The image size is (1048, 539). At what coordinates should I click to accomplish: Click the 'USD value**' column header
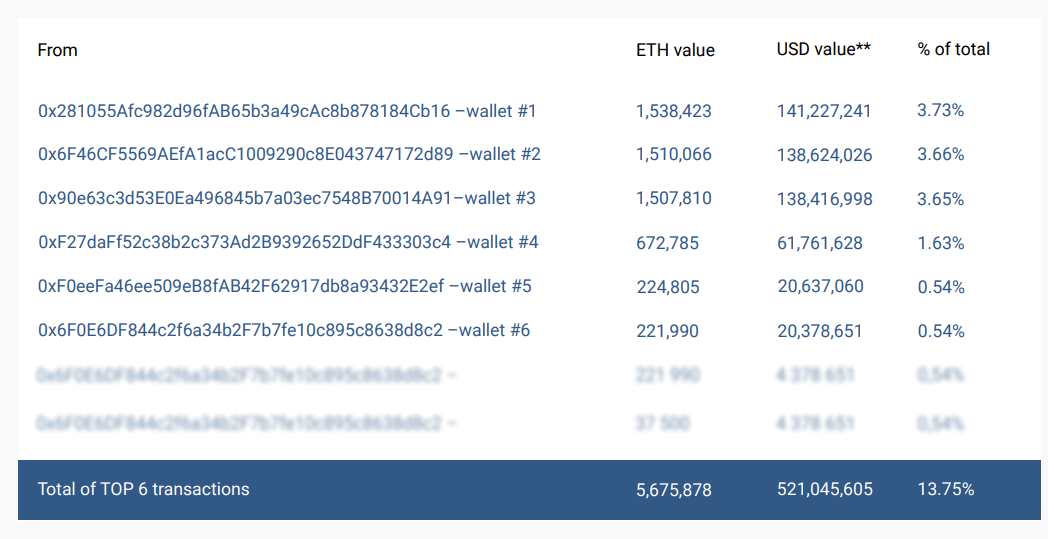(x=823, y=49)
